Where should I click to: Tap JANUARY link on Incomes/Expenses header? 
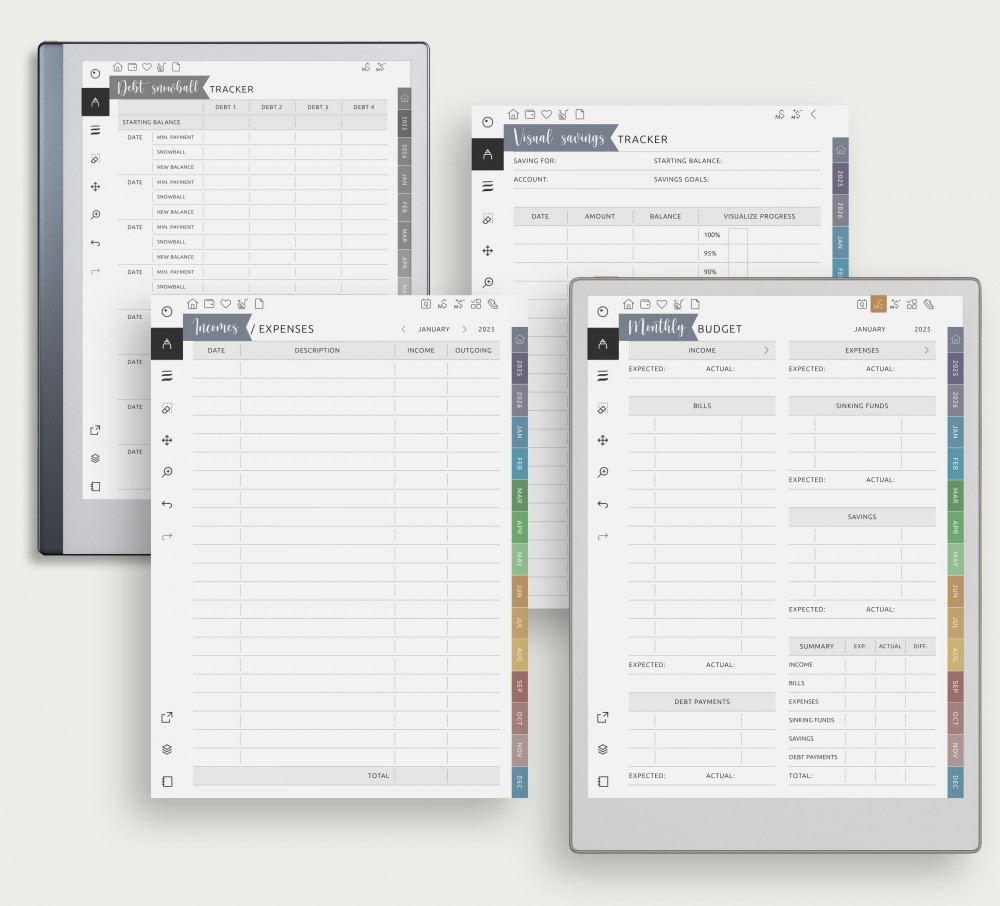click(434, 329)
